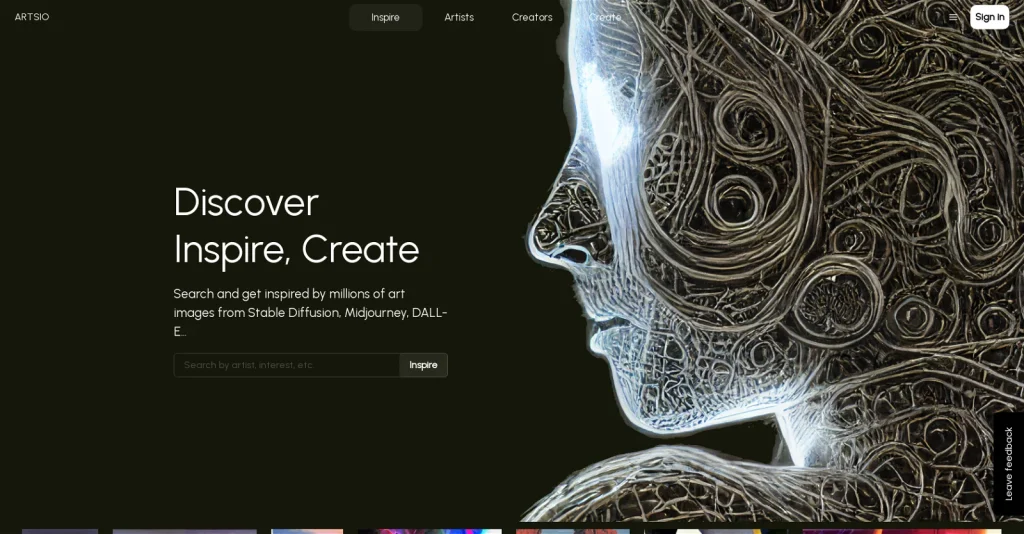Open the first gray gallery thumbnail
1024x534 pixels.
coord(60,531)
